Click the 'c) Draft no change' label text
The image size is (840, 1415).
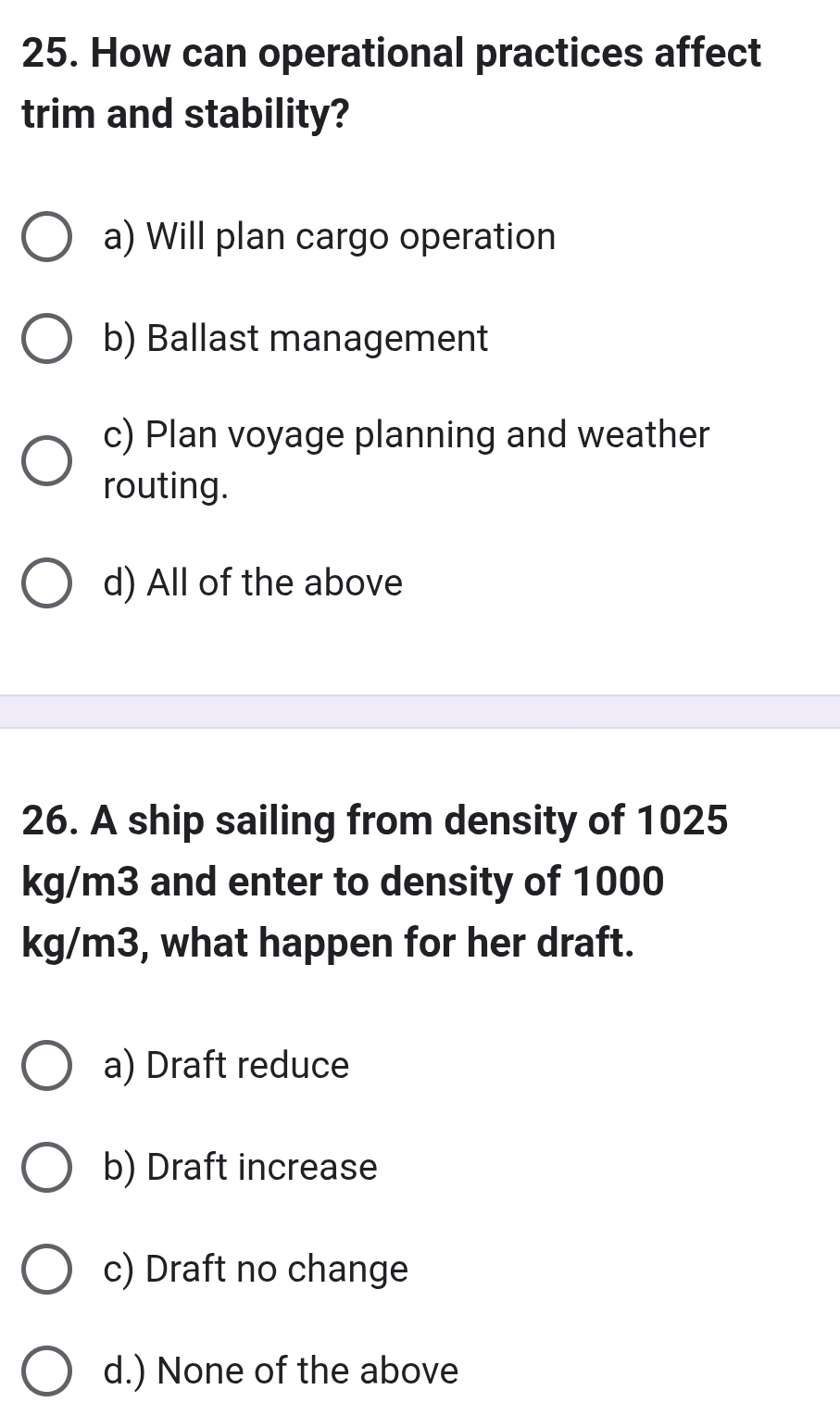point(256,1269)
